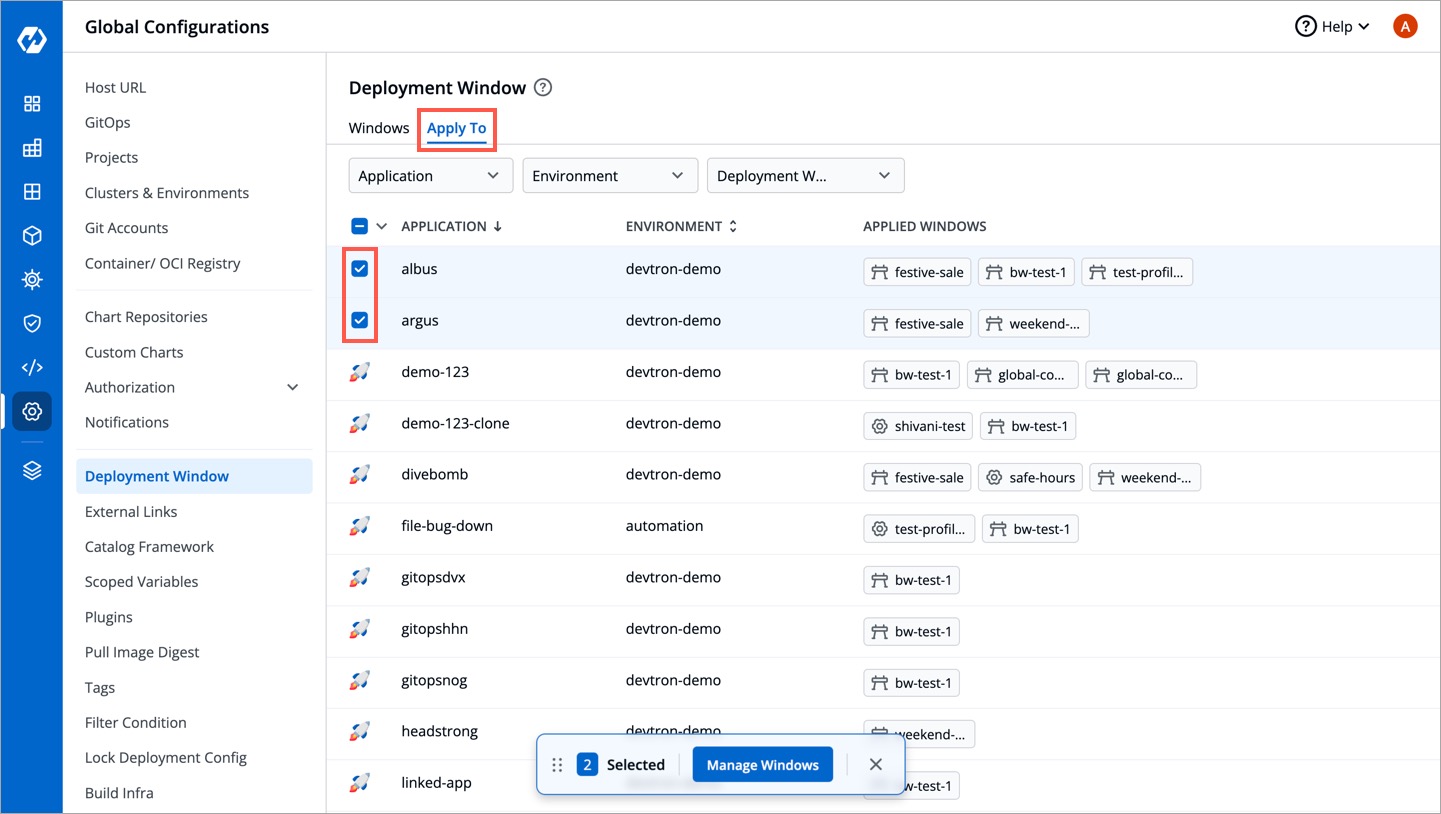Click the stack icon at sidebar bottom
Screen dimensions: 1441x814
(32, 469)
